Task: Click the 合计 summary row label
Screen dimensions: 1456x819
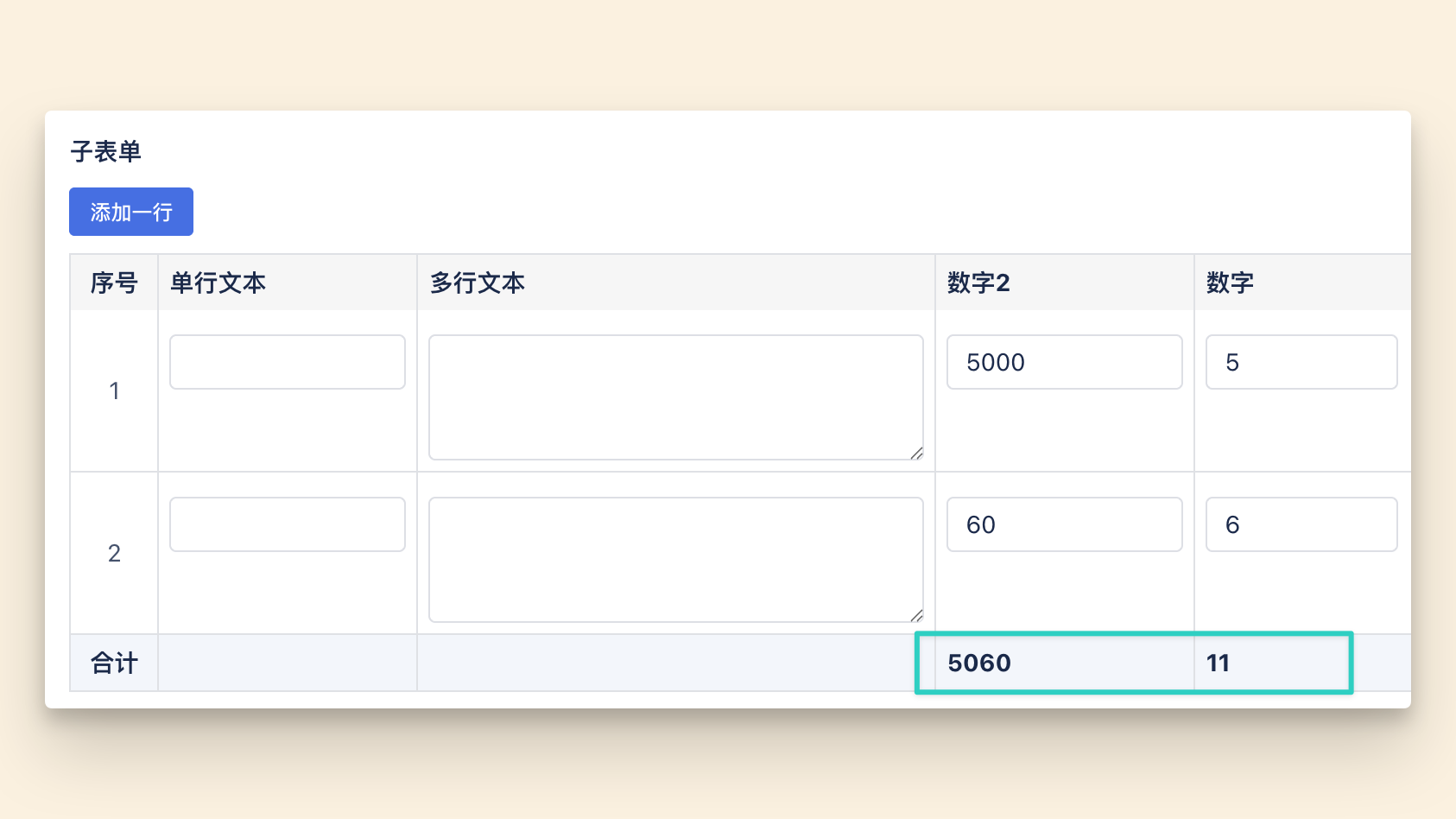Action: point(113,663)
